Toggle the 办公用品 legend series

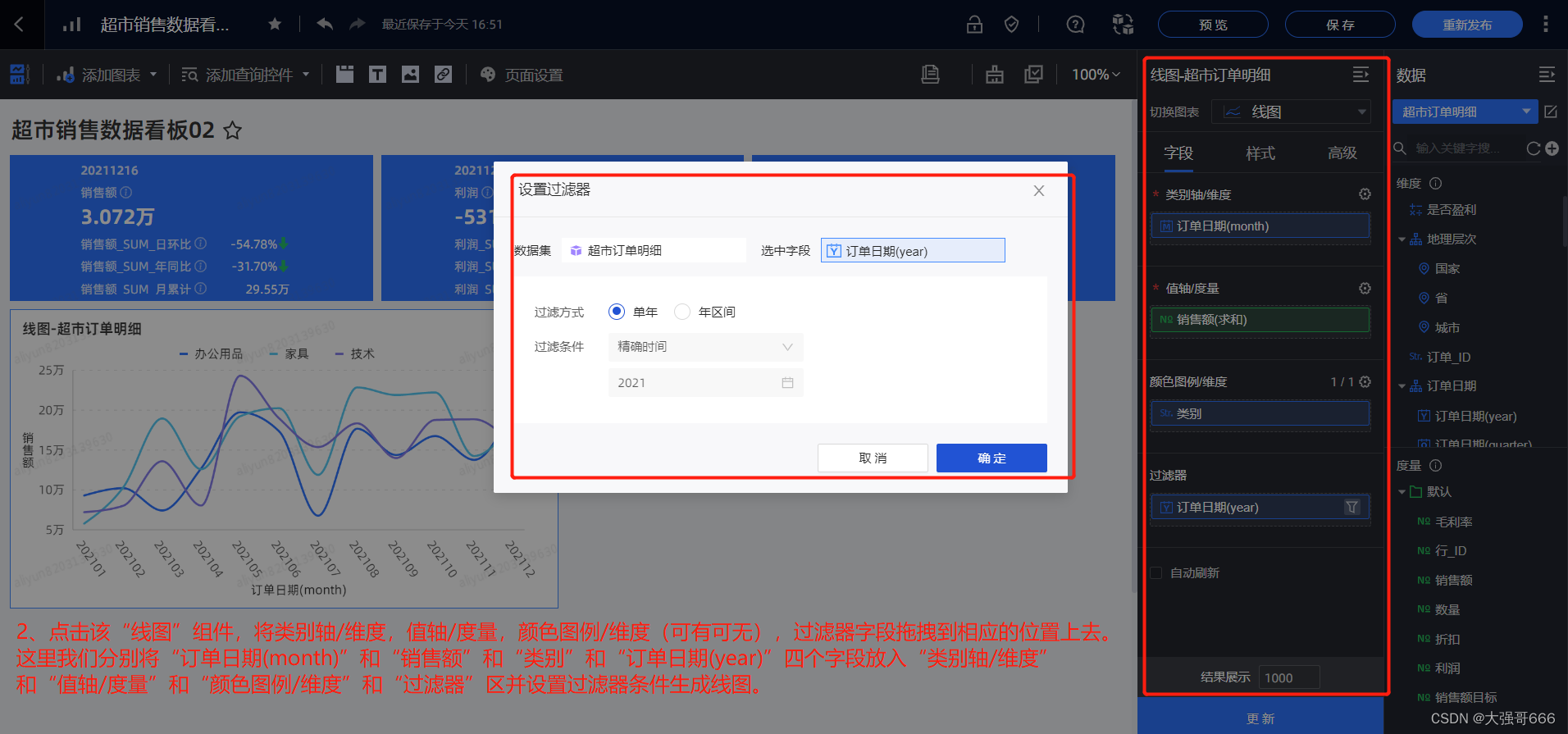(211, 353)
